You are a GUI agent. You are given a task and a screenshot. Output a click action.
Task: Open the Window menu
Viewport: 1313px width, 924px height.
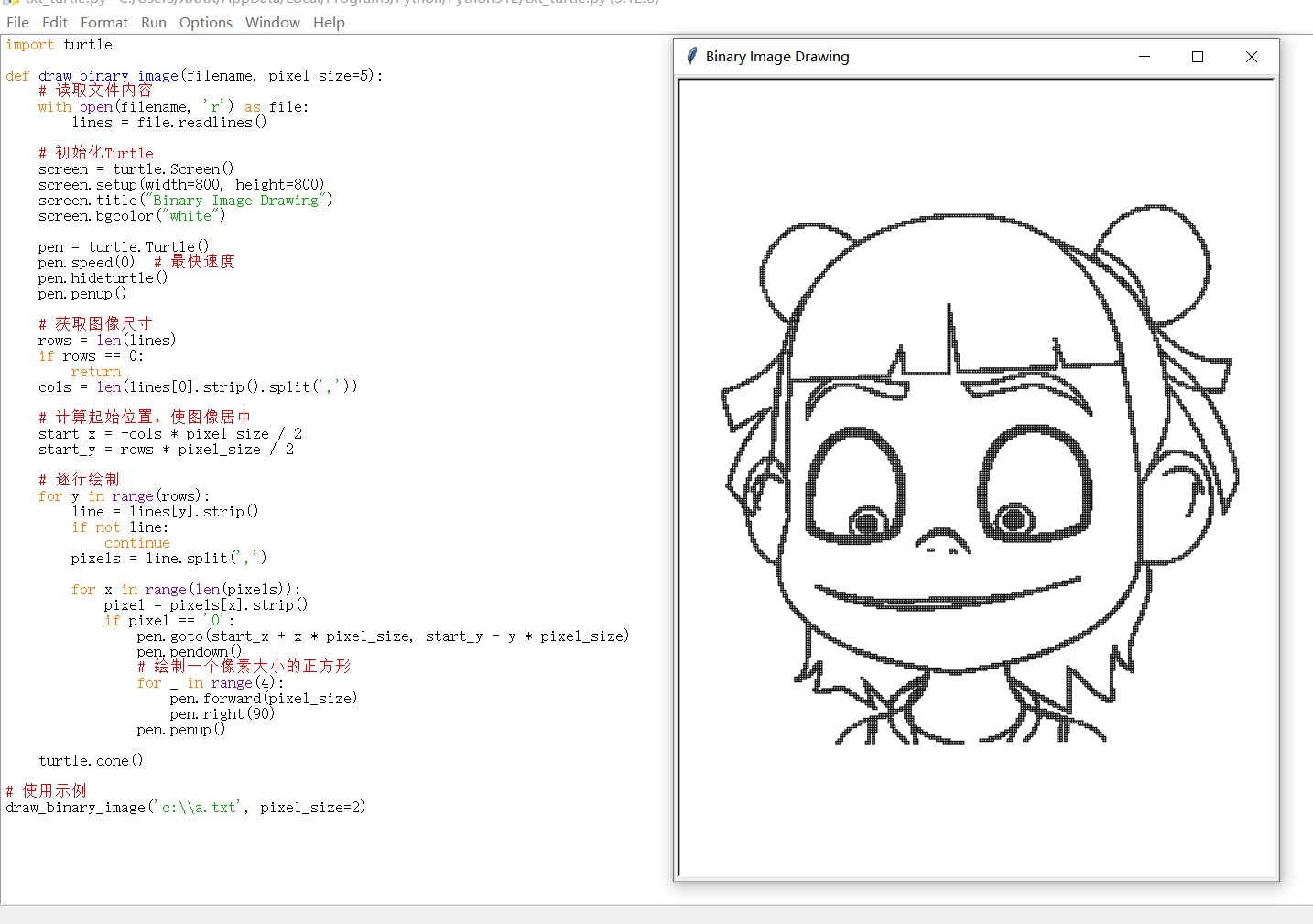(273, 22)
